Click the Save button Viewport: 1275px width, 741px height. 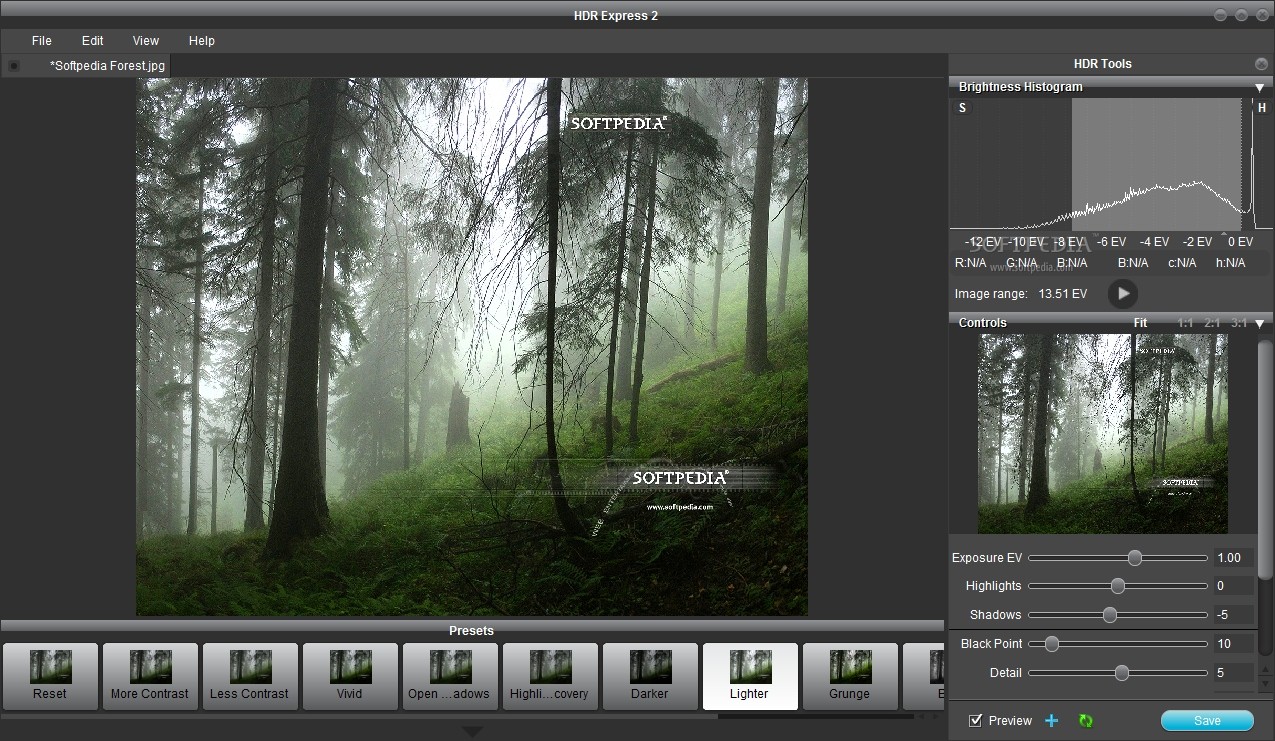[1207, 721]
